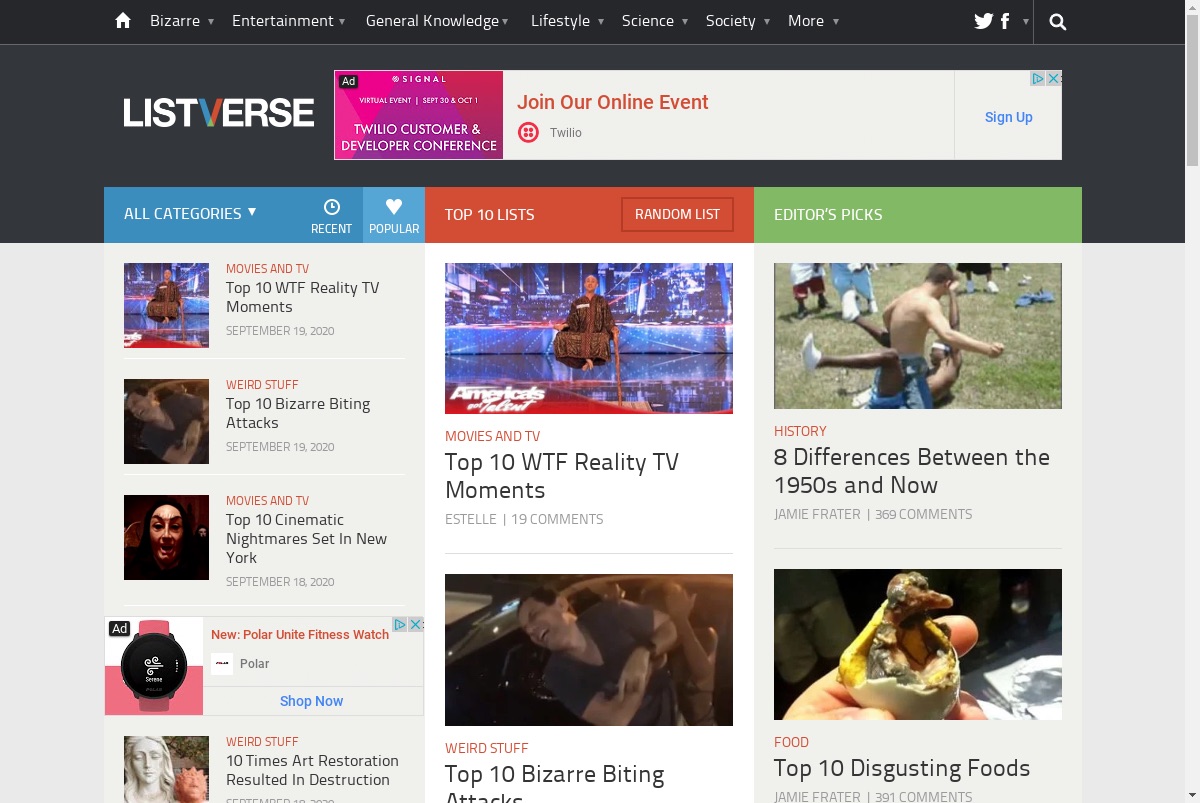Open sidebar Top 10 Bizarre Biting Attacks
This screenshot has width=1200, height=803.
tap(298, 413)
